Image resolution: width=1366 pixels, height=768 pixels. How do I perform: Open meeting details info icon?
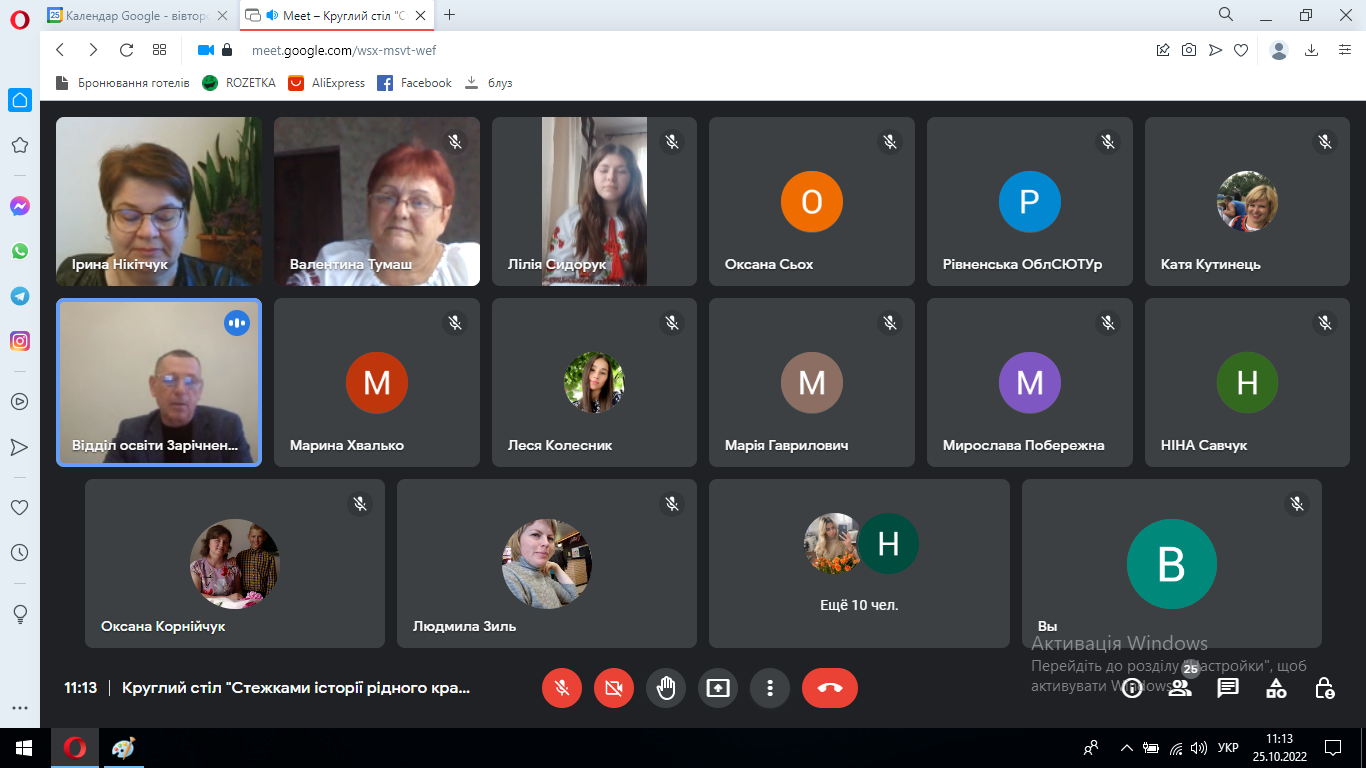point(1132,688)
